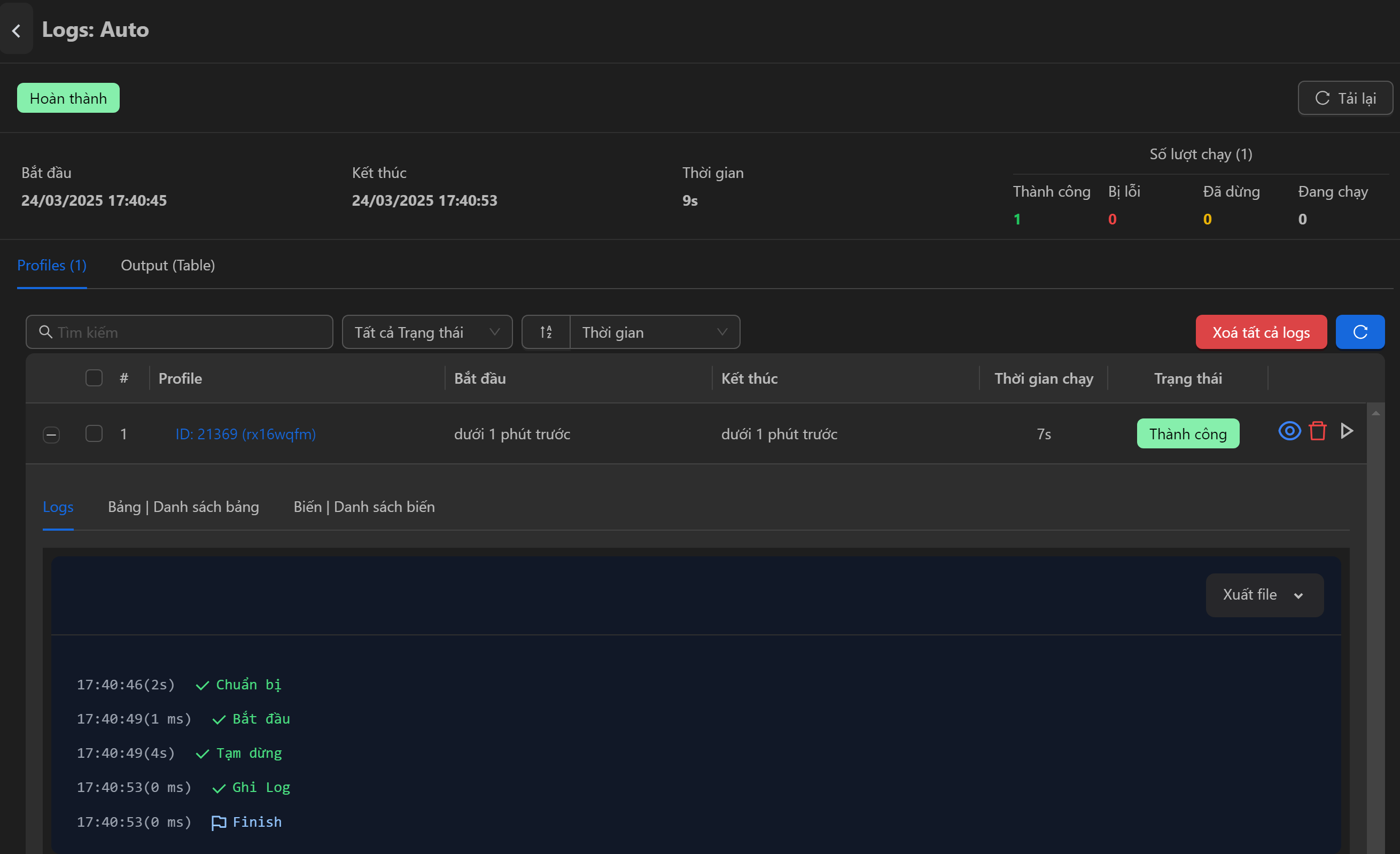Viewport: 1400px width, 854px height.
Task: Re-run the profile with the play icon
Action: tap(1346, 431)
